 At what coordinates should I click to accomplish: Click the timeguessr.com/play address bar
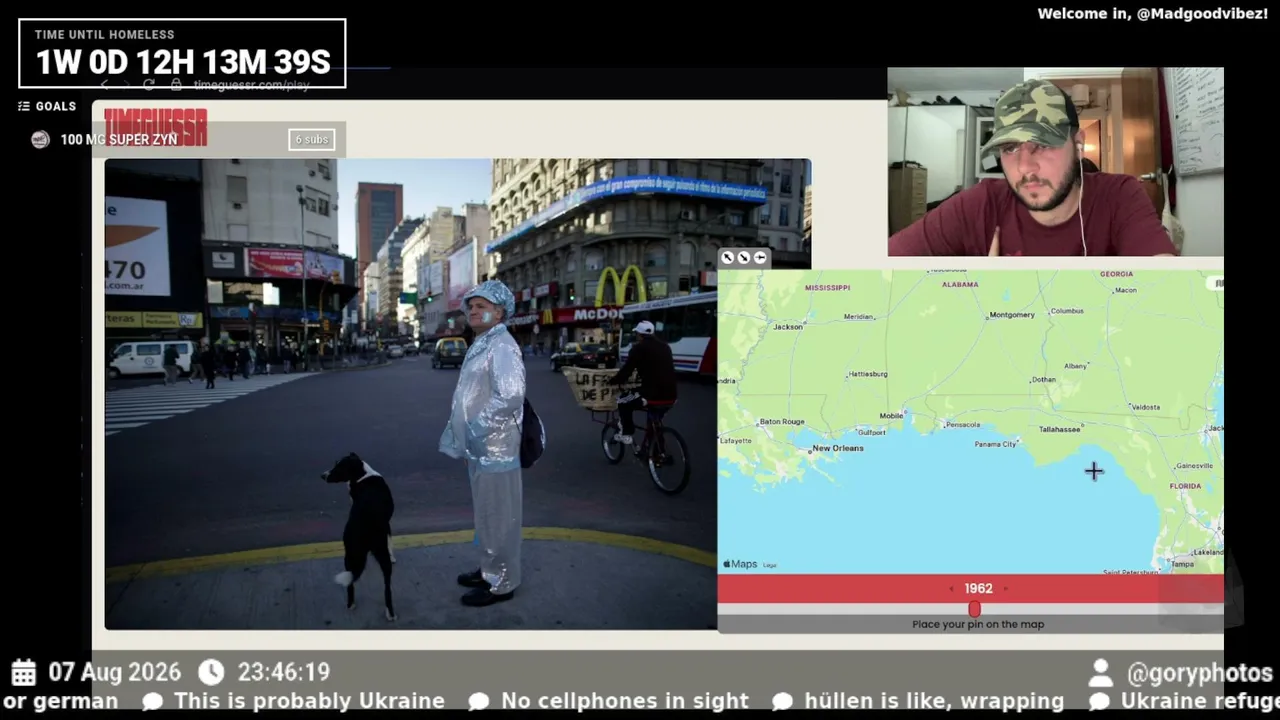click(252, 85)
